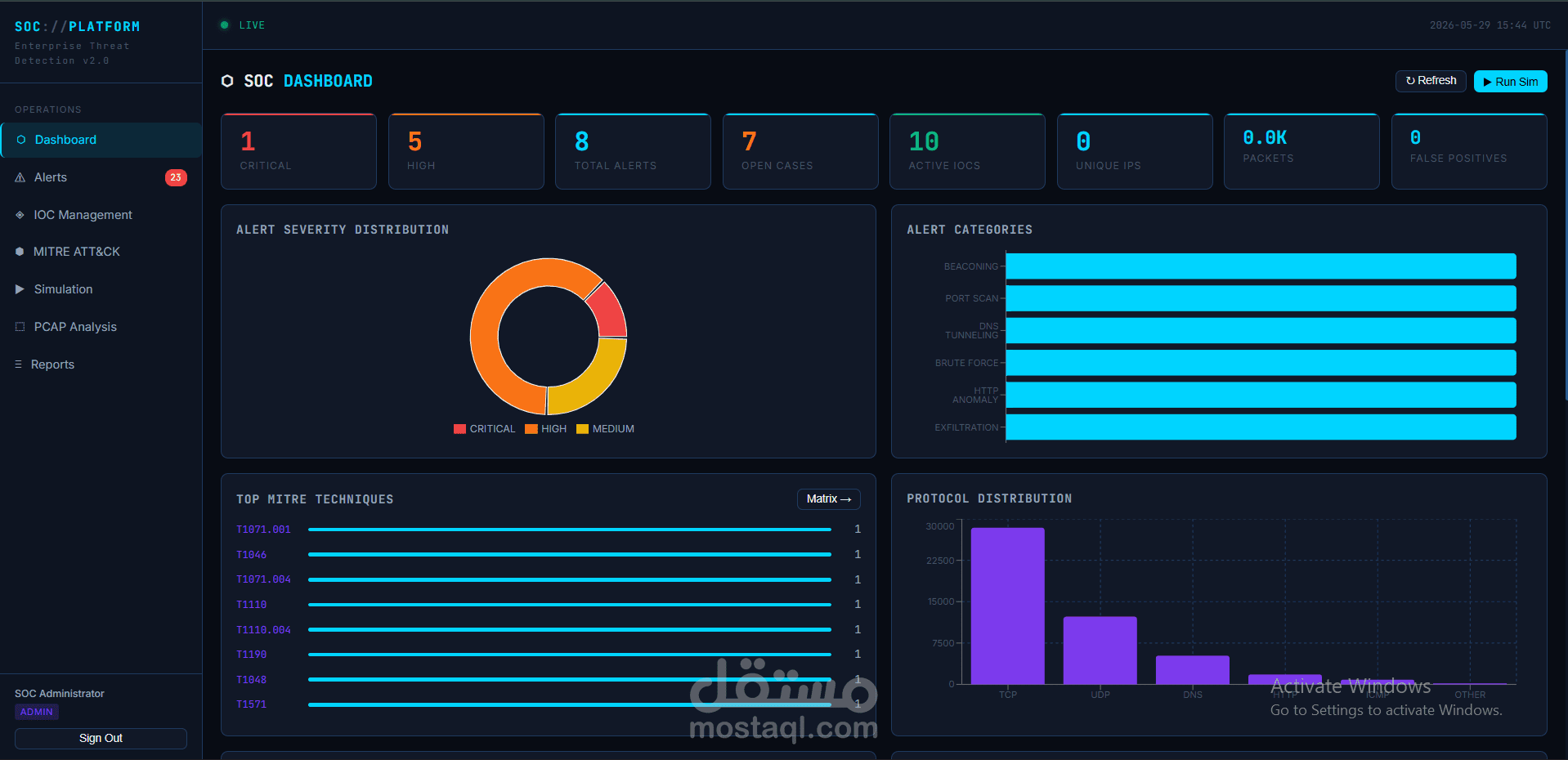1568x760 pixels.
Task: Open the Dashboard menu item
Action: click(101, 140)
